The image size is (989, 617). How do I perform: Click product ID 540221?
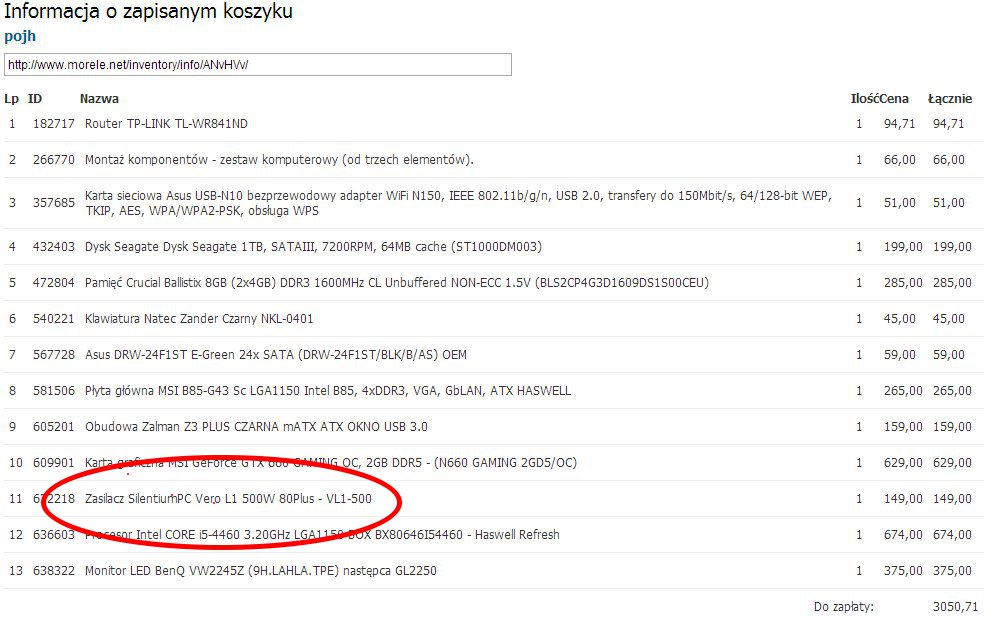point(54,319)
